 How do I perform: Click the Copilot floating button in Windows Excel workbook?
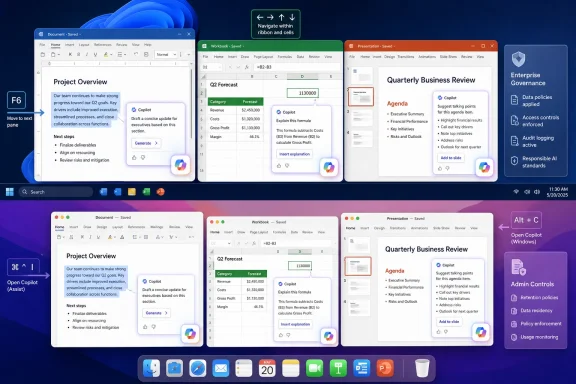[328, 168]
